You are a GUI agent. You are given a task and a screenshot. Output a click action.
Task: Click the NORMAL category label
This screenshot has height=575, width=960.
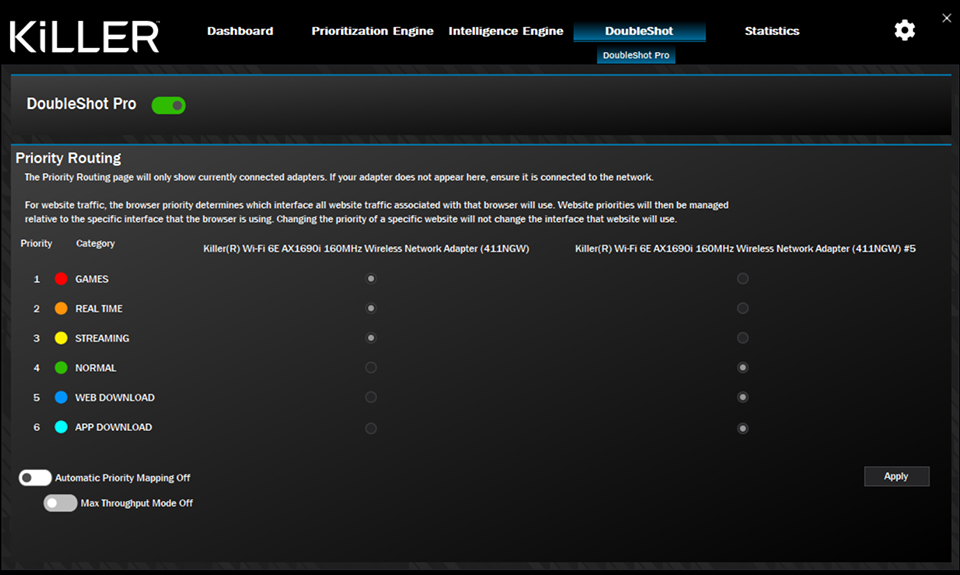coord(96,368)
